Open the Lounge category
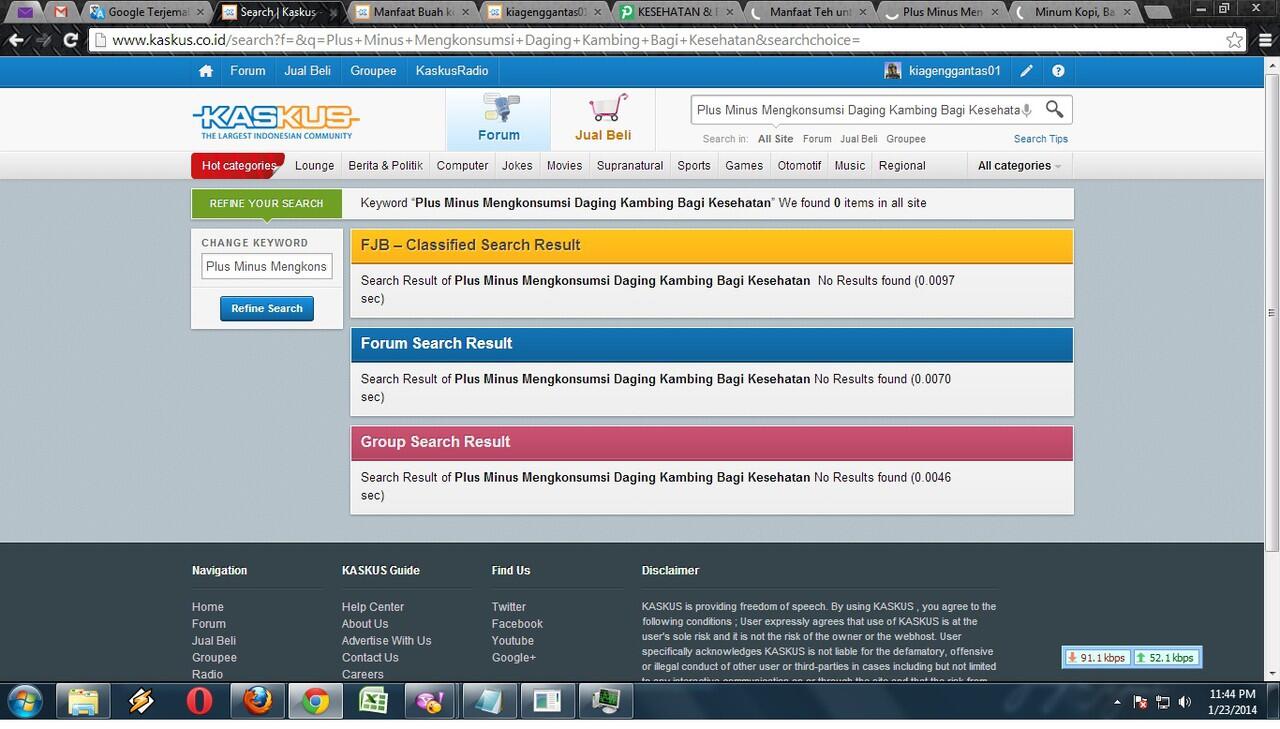The height and width of the screenshot is (729, 1280). point(315,166)
